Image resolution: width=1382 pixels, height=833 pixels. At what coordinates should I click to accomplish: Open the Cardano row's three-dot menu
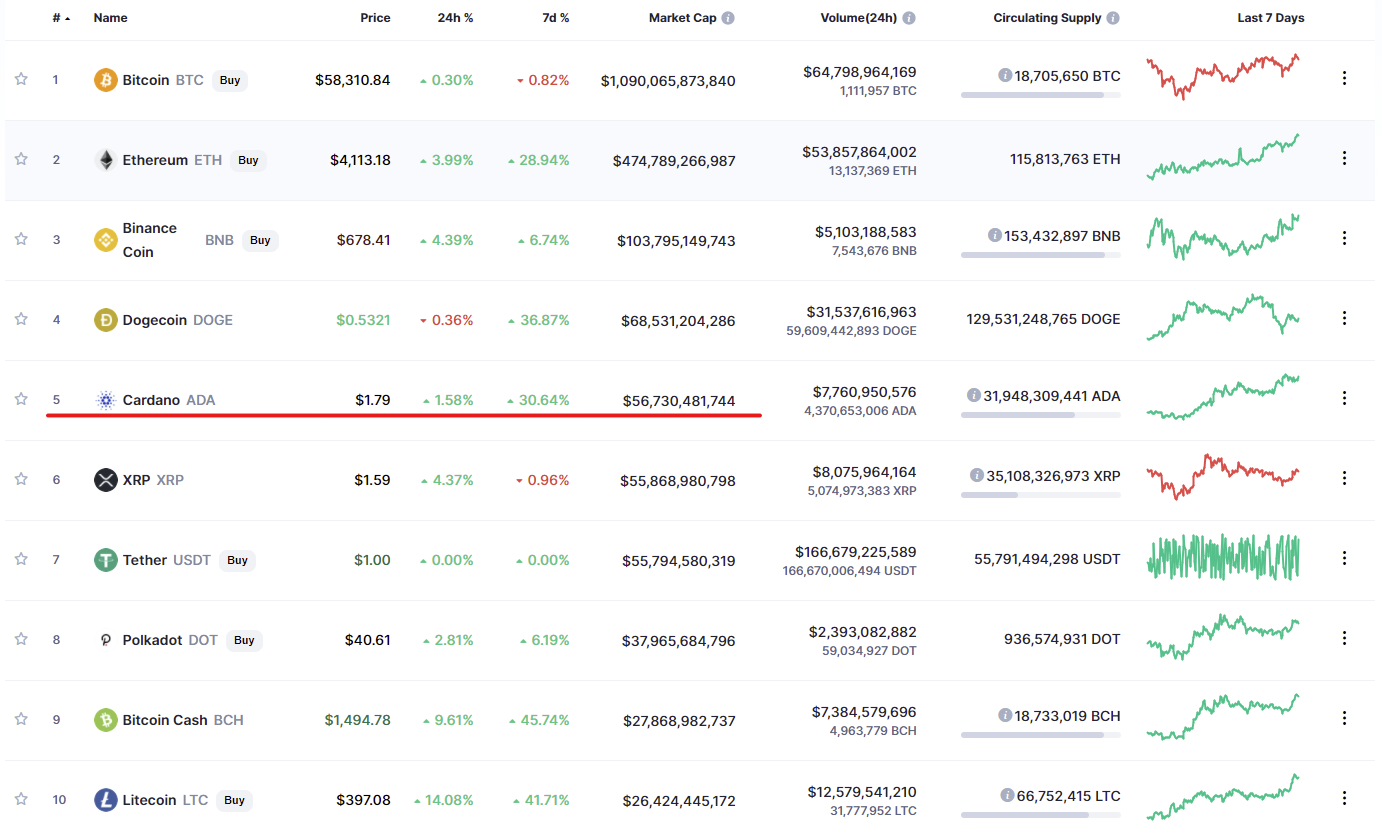1345,398
